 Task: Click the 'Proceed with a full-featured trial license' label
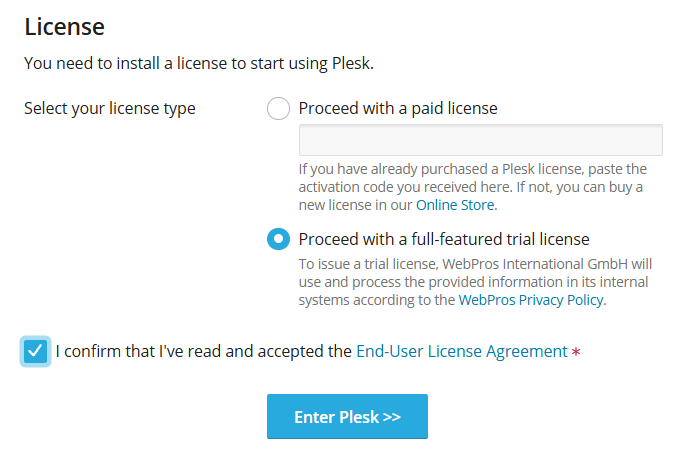(444, 239)
